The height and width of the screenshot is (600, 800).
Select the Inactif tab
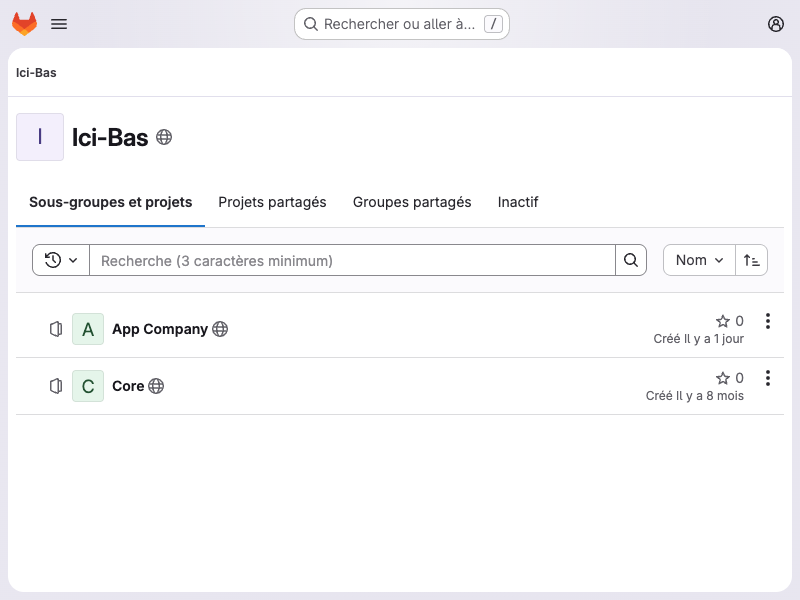[518, 202]
